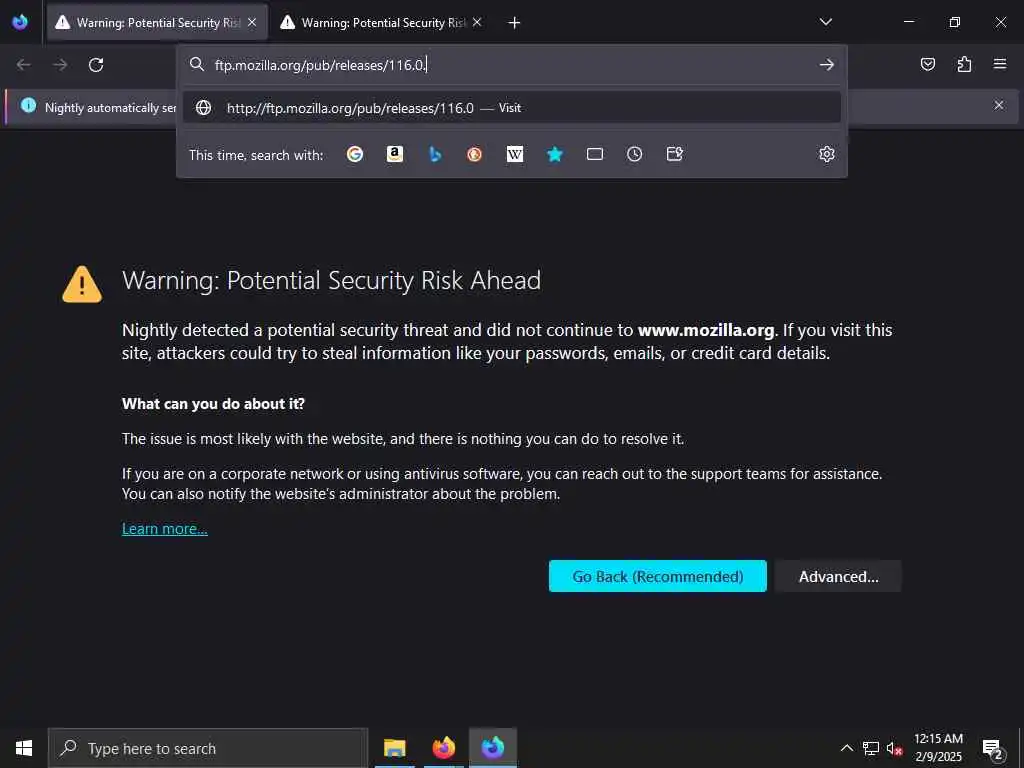Open search settings gear icon
This screenshot has height=768, width=1024.
827,154
